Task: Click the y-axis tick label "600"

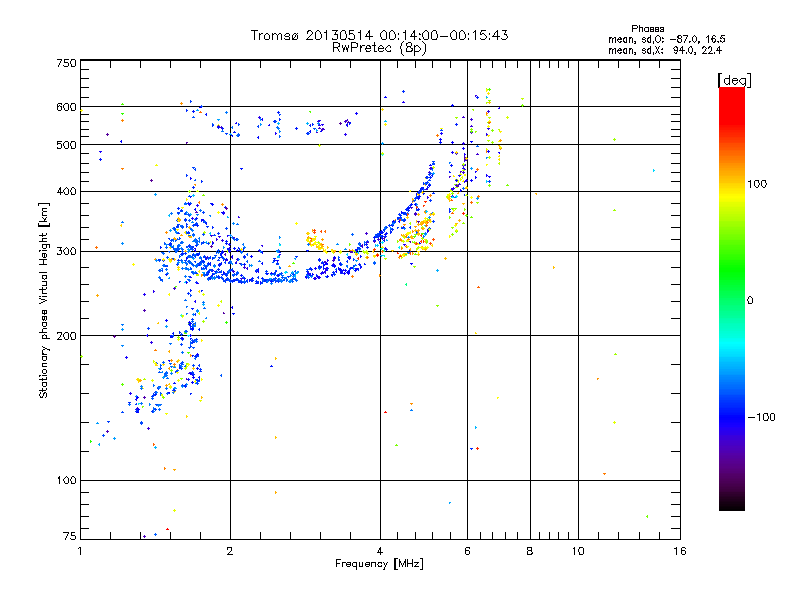Action: (66, 107)
